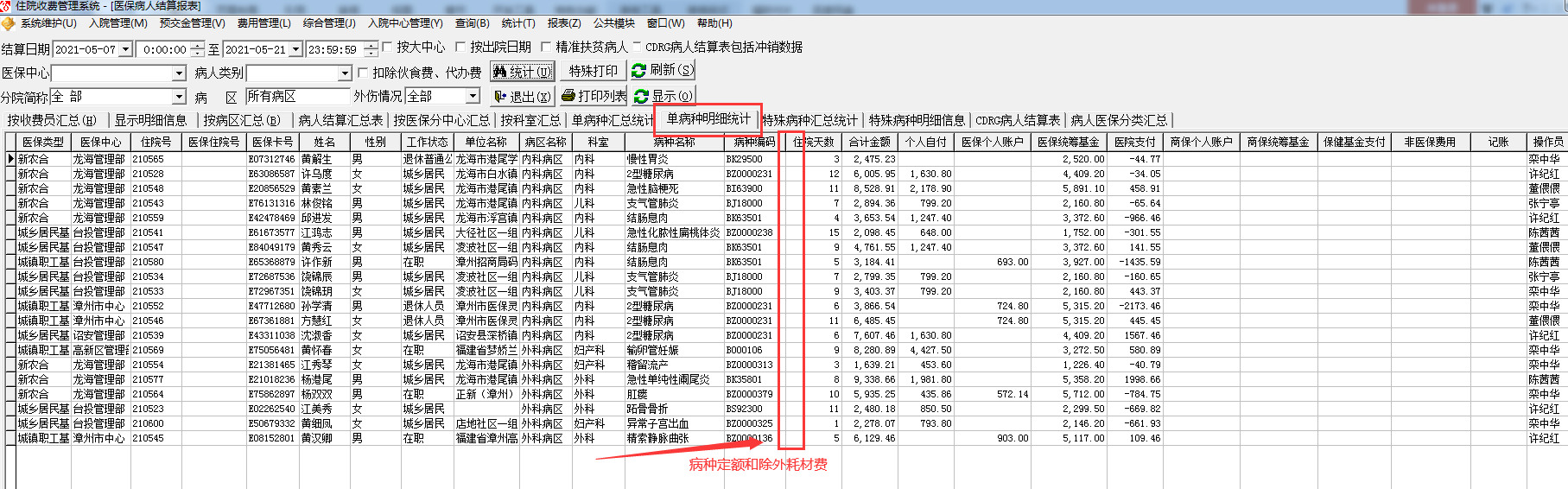Image resolution: width=1568 pixels, height=489 pixels.
Task: Click the 病种名称 column header
Action: click(x=675, y=142)
